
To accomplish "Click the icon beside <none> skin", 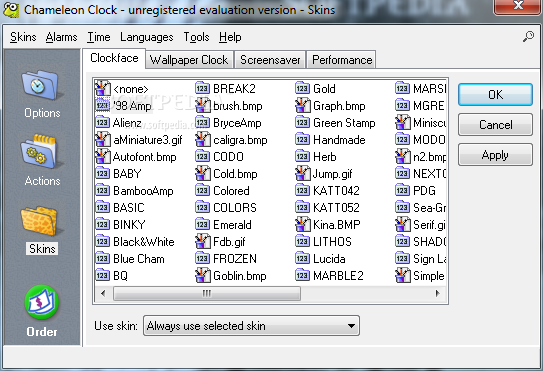I will click(x=103, y=89).
